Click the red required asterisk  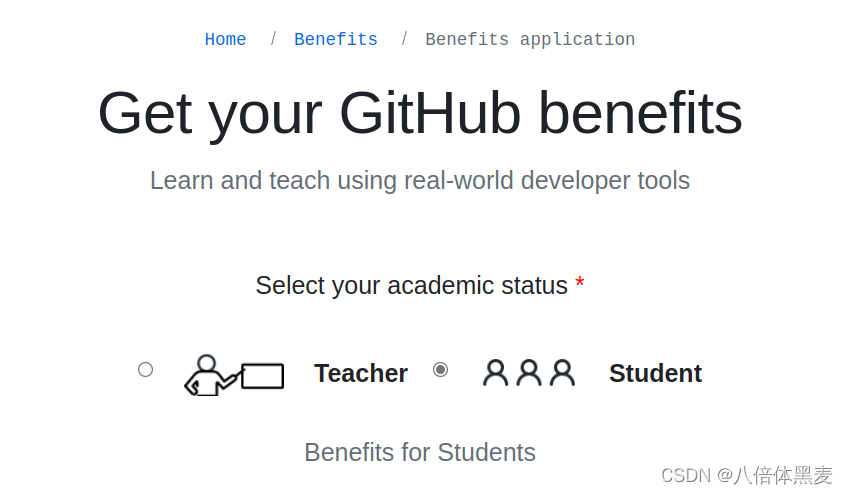pos(580,285)
